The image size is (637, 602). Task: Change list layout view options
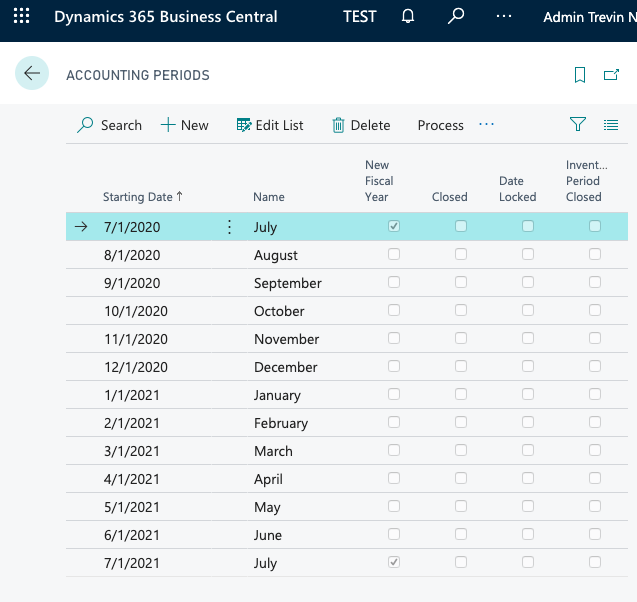coord(611,125)
